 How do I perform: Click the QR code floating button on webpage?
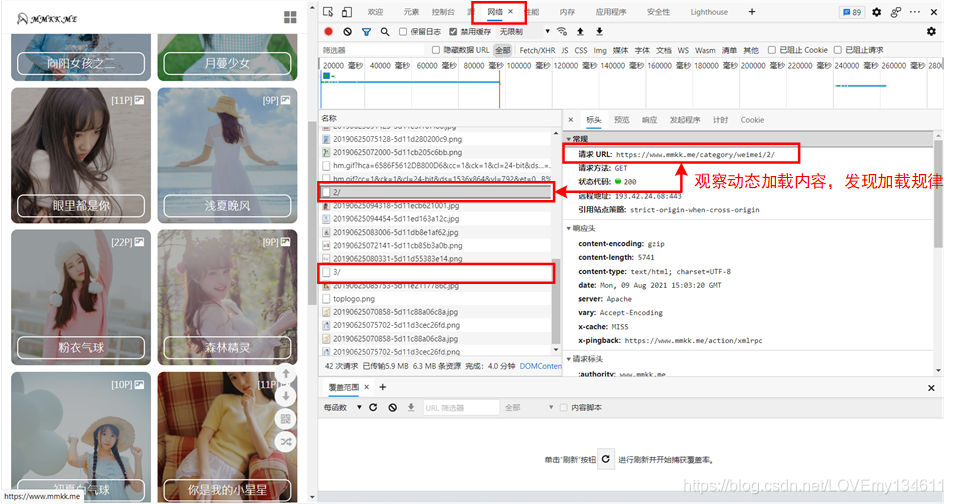tap(286, 419)
